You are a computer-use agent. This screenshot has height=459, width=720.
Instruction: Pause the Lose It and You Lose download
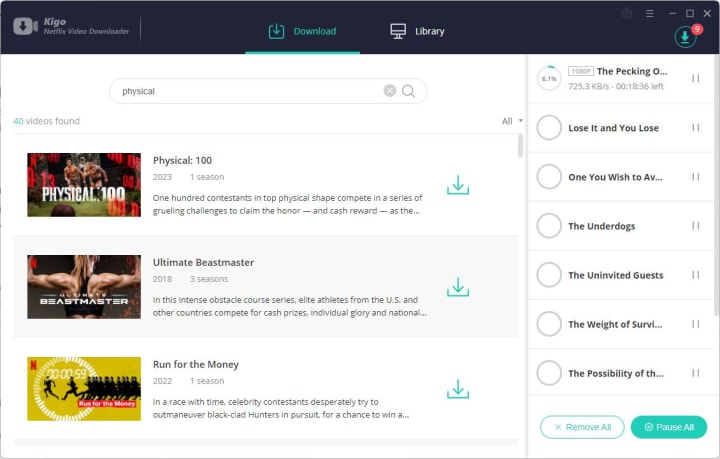(696, 128)
